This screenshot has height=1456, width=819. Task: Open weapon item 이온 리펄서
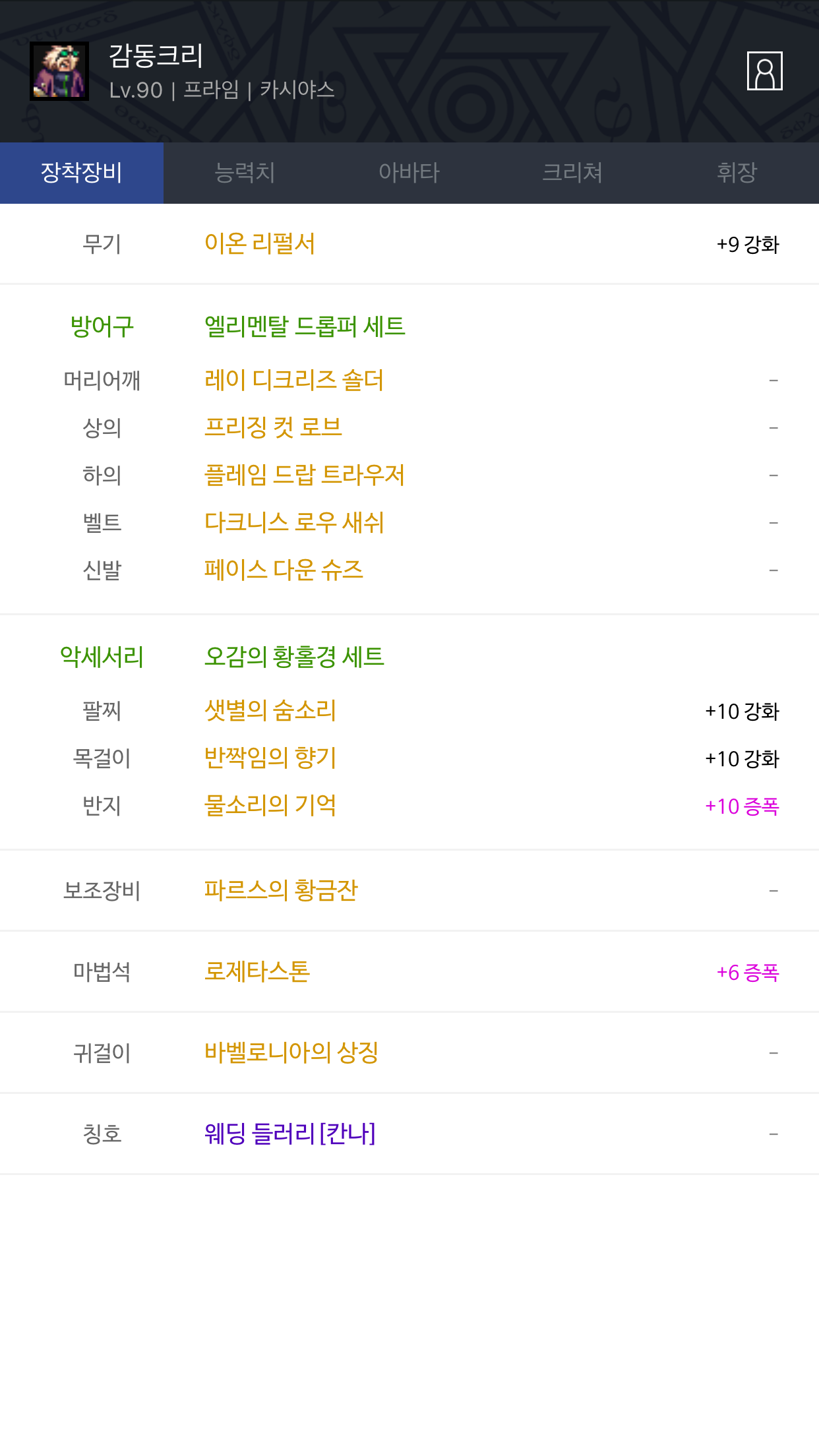coord(260,244)
